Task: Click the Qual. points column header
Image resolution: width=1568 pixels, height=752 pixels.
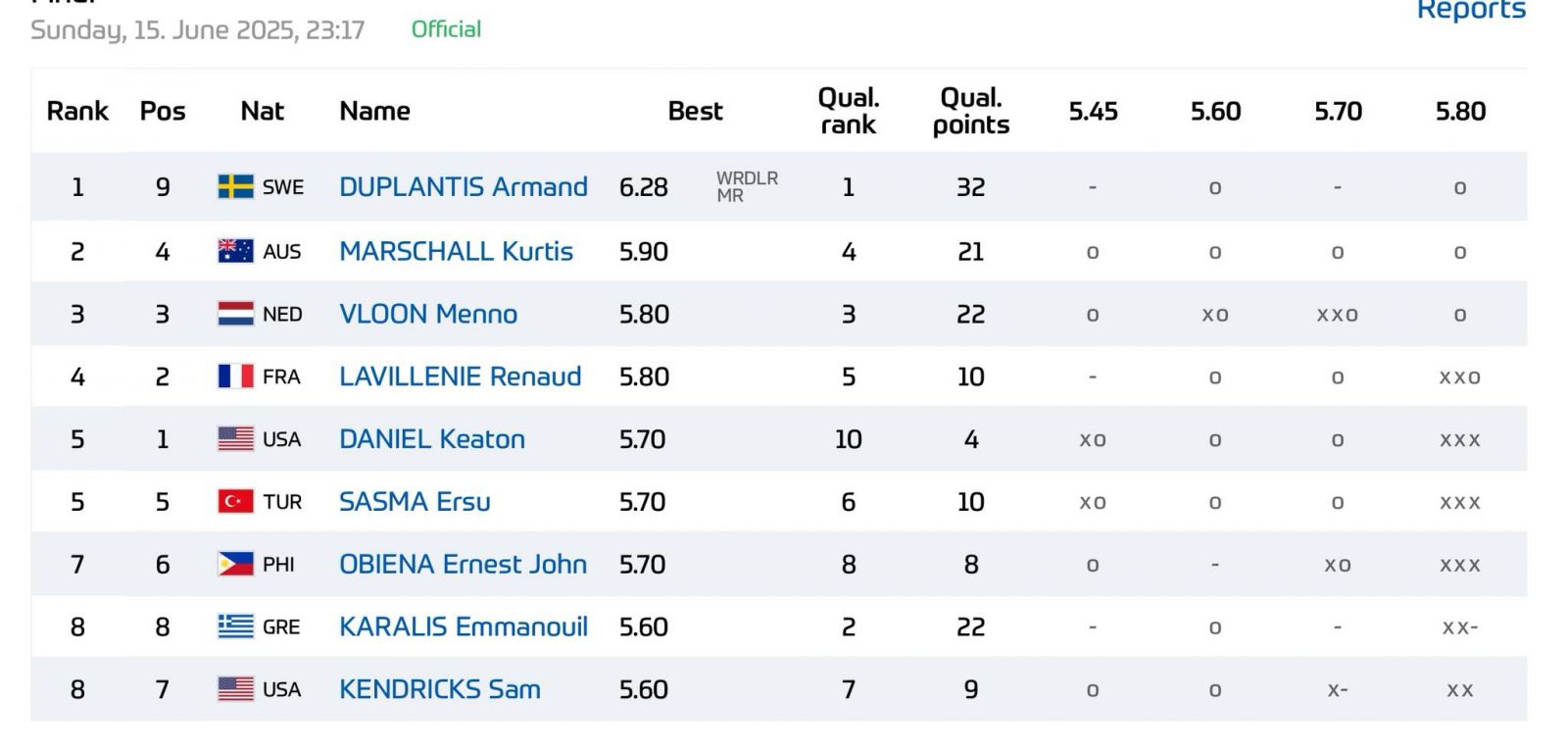Action: (x=971, y=111)
